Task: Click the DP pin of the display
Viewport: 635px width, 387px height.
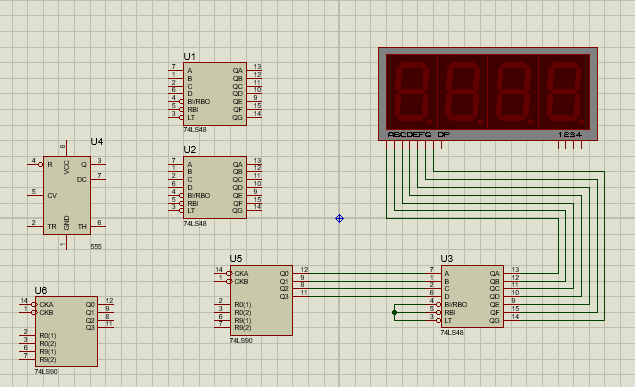Action: tap(441, 145)
